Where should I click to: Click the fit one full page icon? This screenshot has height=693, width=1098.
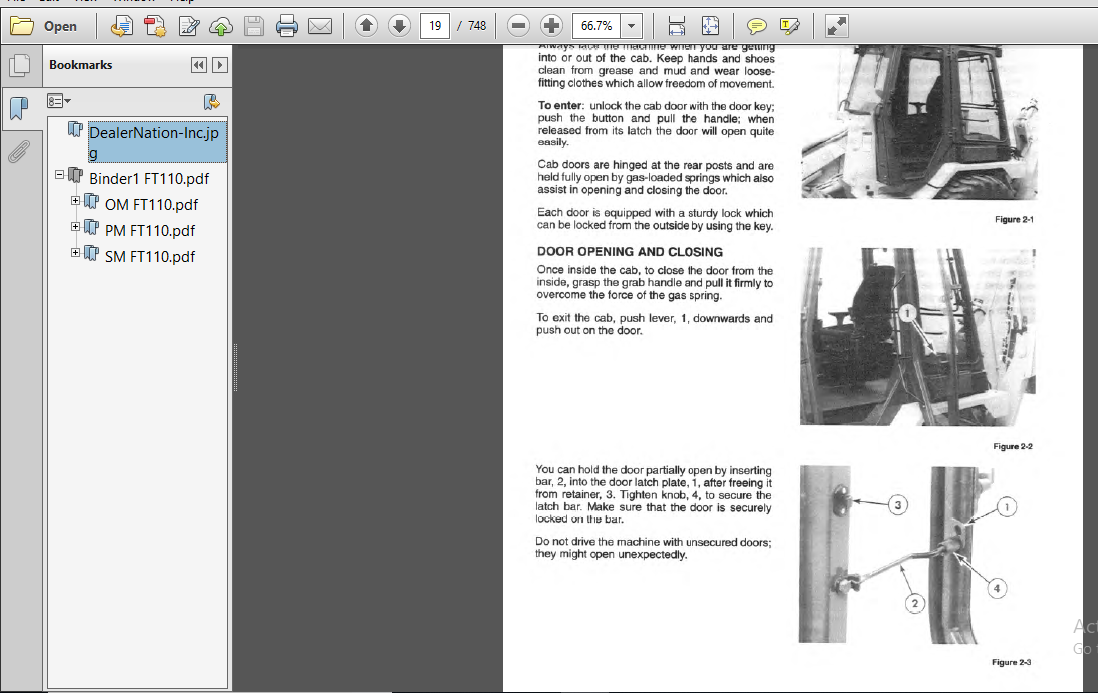click(710, 27)
